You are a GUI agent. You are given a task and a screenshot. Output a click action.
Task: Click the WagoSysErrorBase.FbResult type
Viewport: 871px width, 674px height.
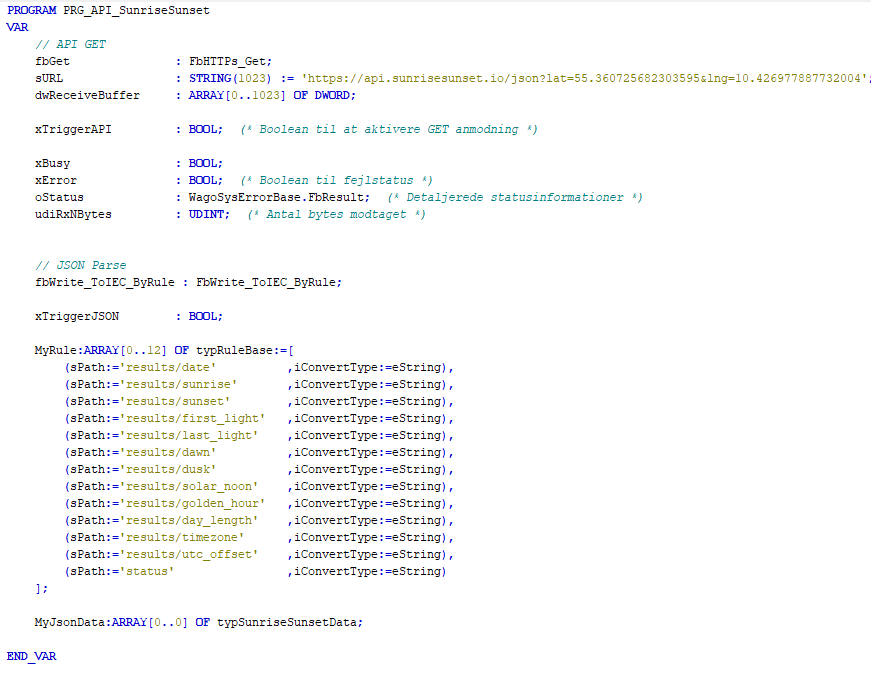pos(279,197)
